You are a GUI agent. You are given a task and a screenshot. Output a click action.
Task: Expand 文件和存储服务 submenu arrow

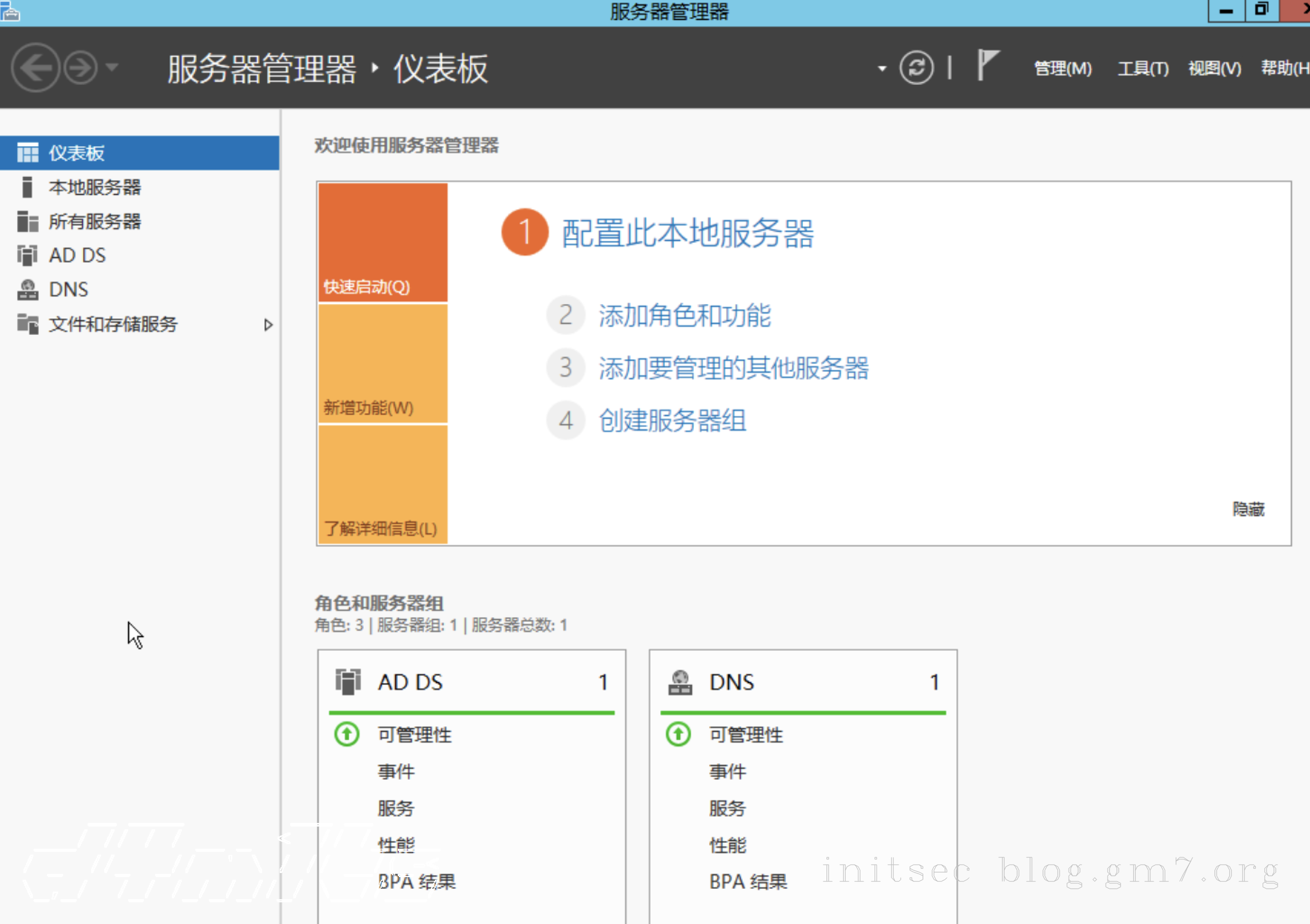coord(268,325)
